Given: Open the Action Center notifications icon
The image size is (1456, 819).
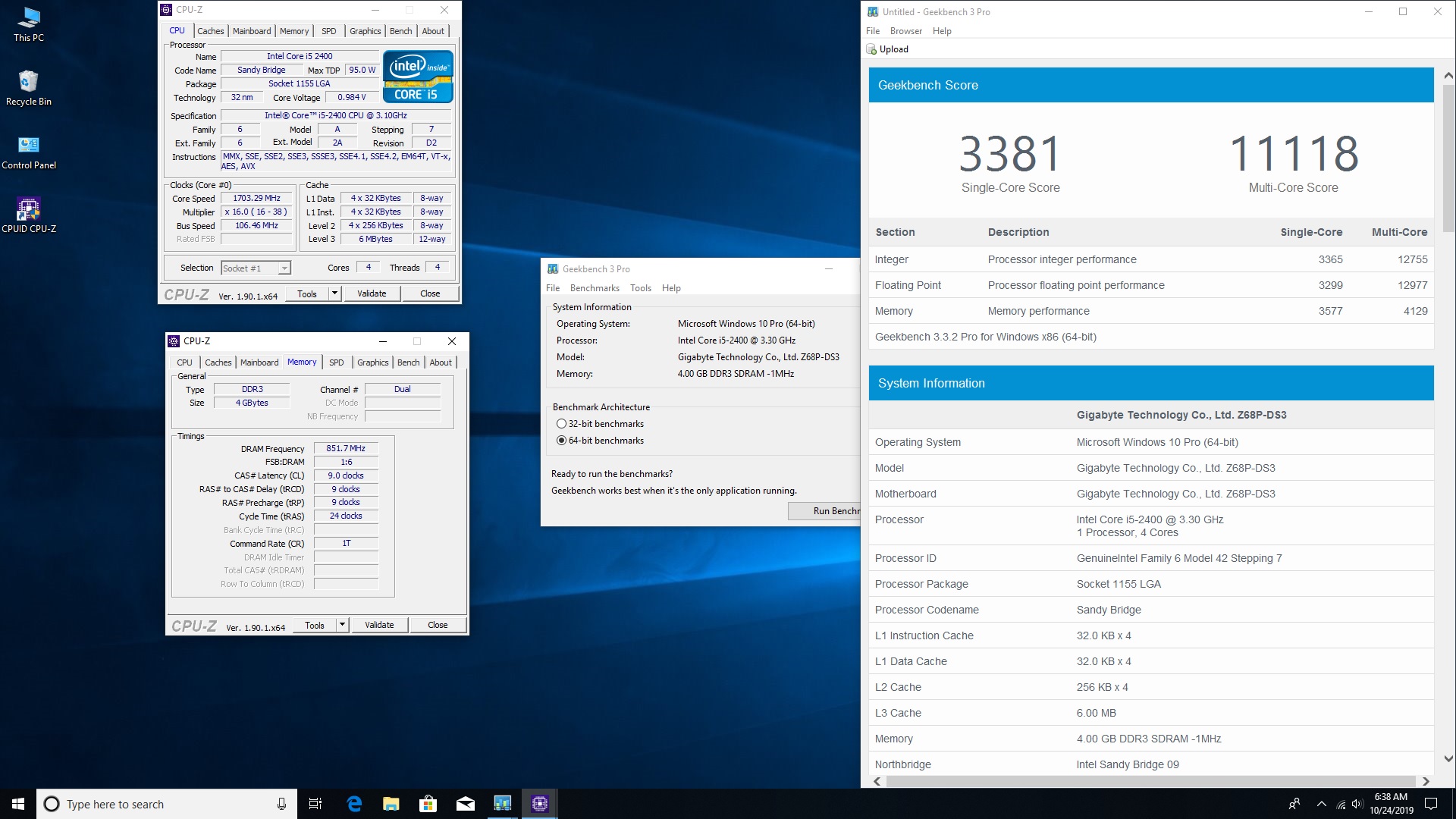Looking at the screenshot, I should coord(1431,804).
